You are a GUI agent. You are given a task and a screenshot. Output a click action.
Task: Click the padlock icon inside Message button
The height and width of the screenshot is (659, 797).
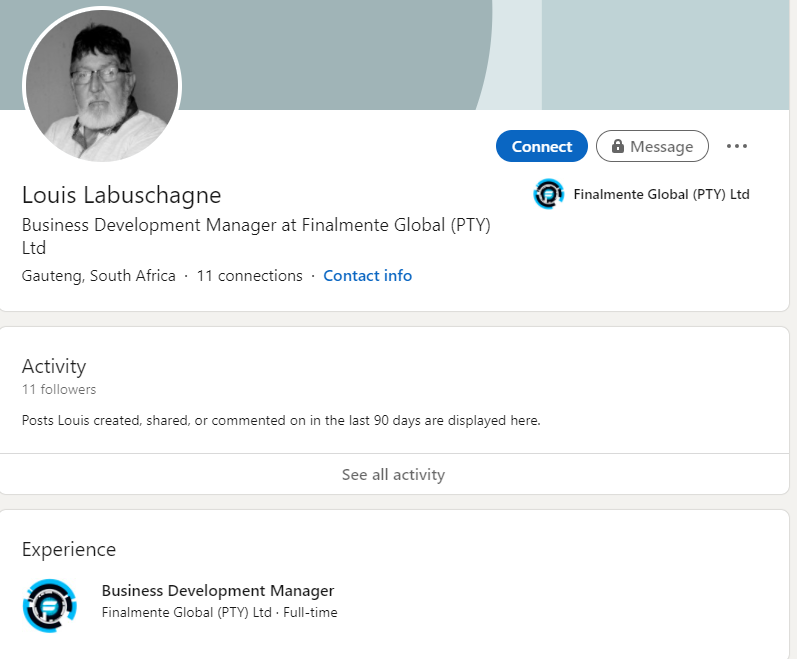coord(619,147)
